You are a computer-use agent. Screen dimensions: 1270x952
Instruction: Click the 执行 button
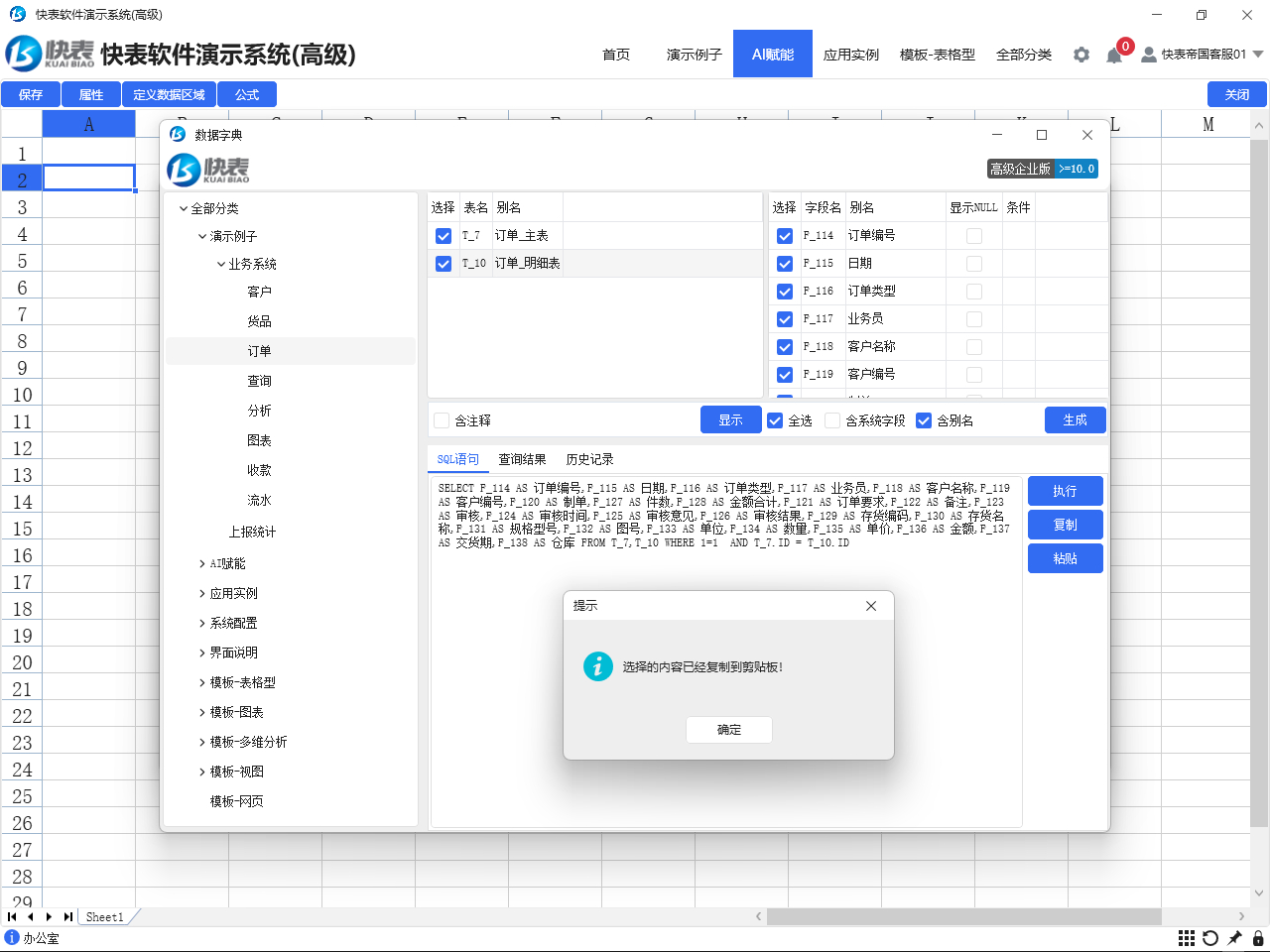pyautogui.click(x=1065, y=491)
